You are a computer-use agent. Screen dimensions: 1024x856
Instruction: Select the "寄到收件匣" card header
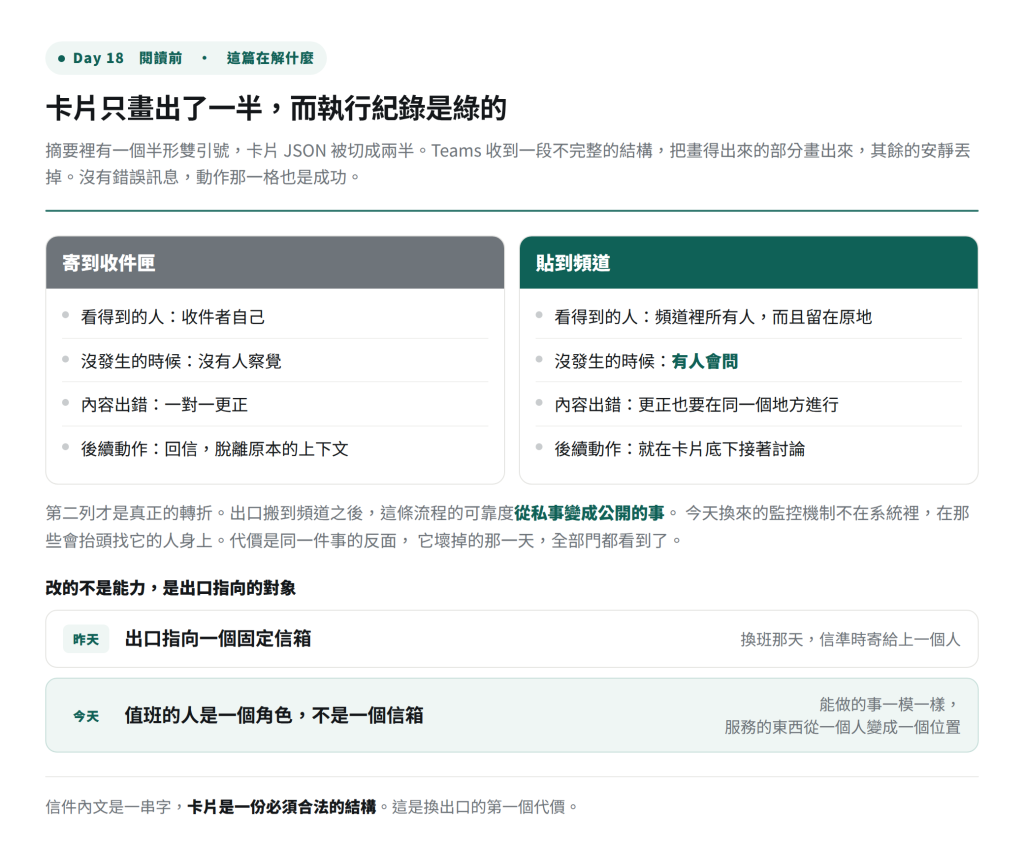(x=275, y=263)
